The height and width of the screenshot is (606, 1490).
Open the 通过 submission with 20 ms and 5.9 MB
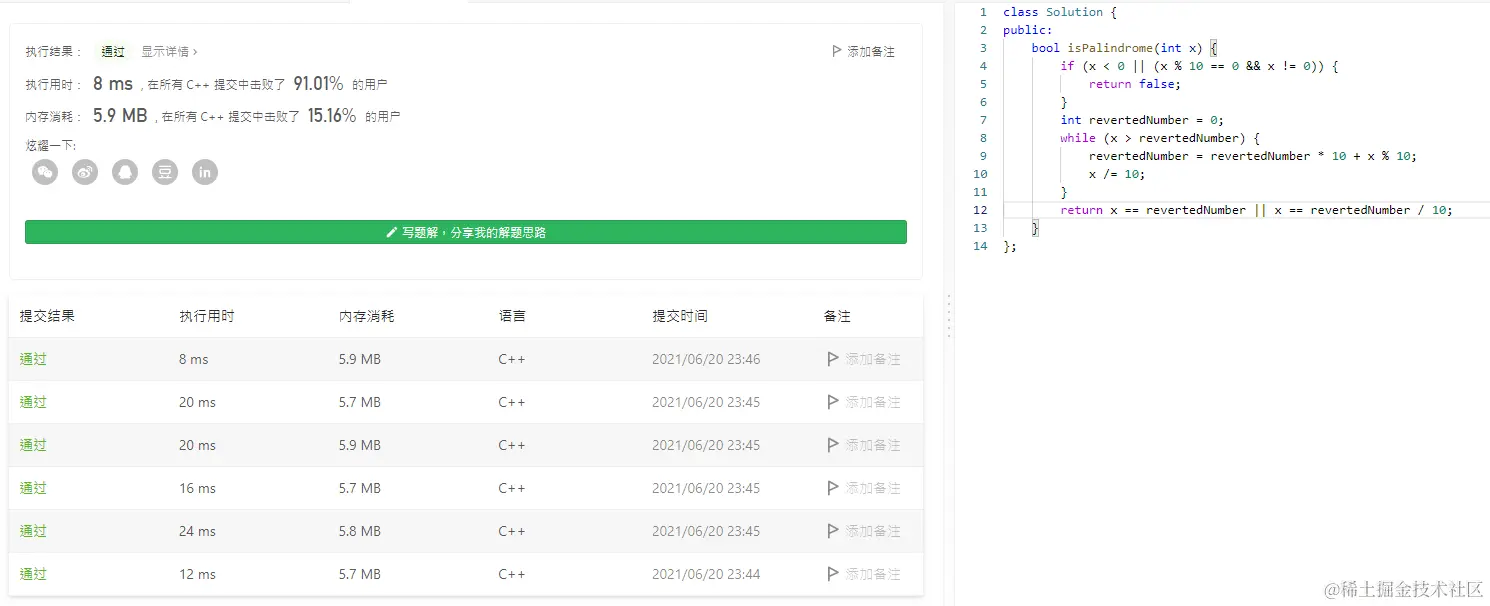coord(33,445)
